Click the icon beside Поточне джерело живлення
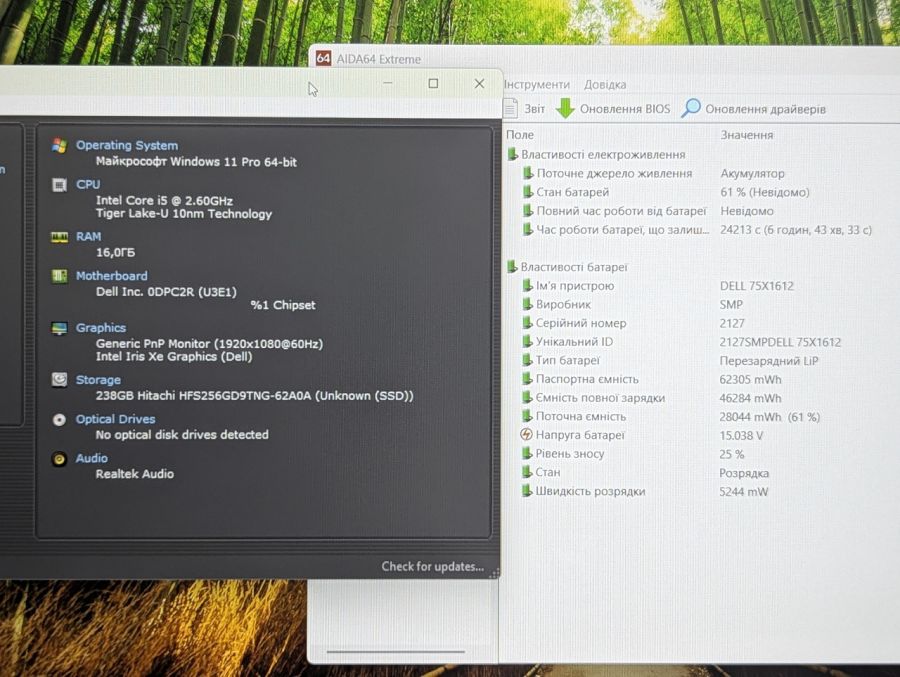 point(528,173)
